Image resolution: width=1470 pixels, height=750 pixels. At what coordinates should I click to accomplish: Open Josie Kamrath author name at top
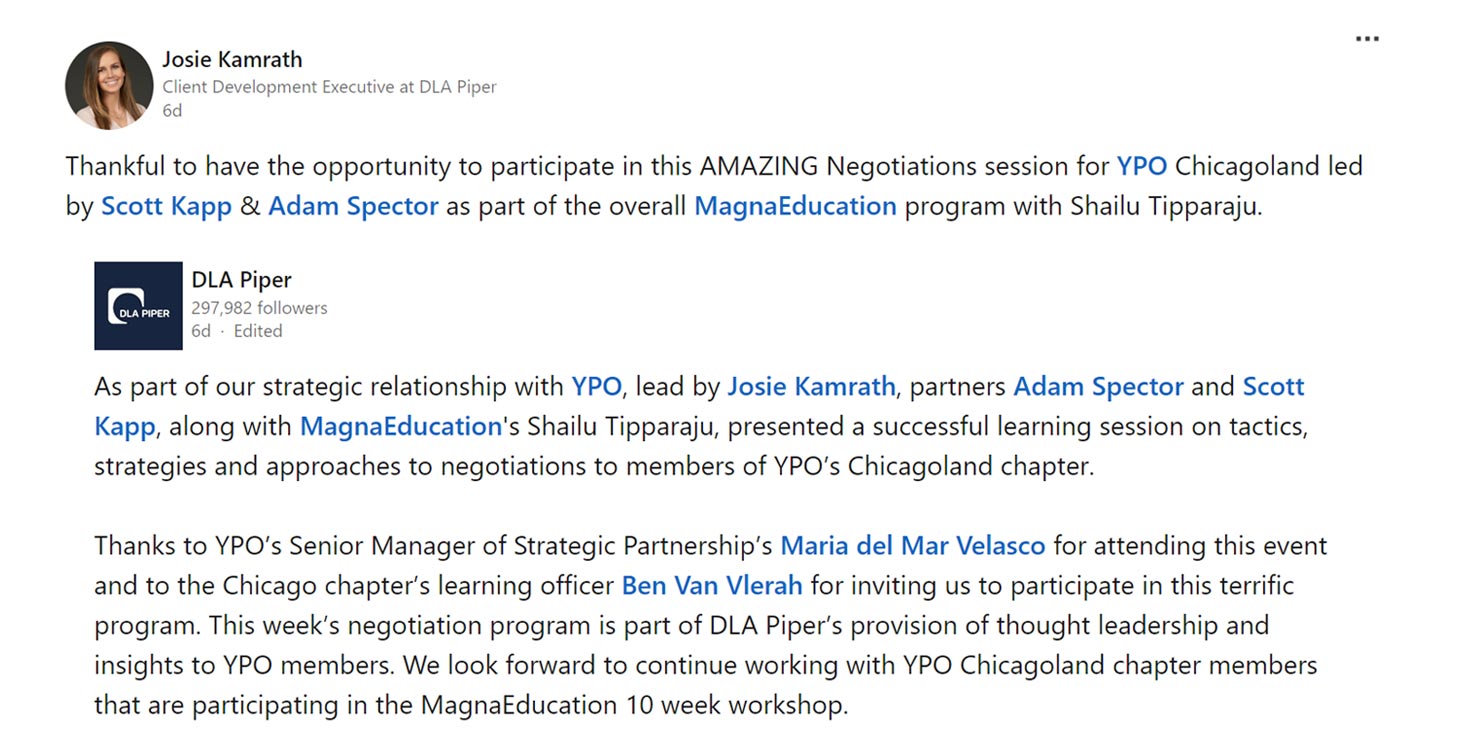(x=232, y=59)
